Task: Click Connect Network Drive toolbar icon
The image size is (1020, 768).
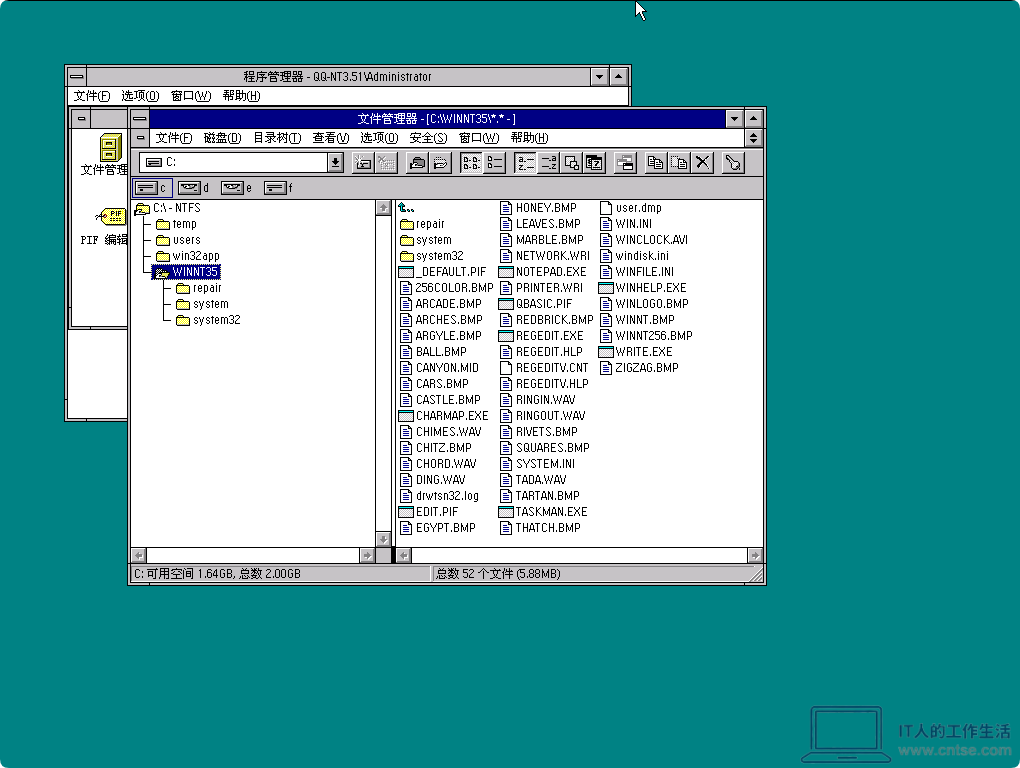Action: [x=363, y=163]
